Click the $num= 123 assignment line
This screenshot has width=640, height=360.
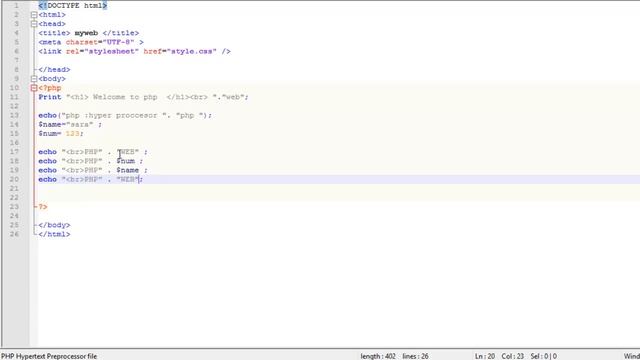61,133
